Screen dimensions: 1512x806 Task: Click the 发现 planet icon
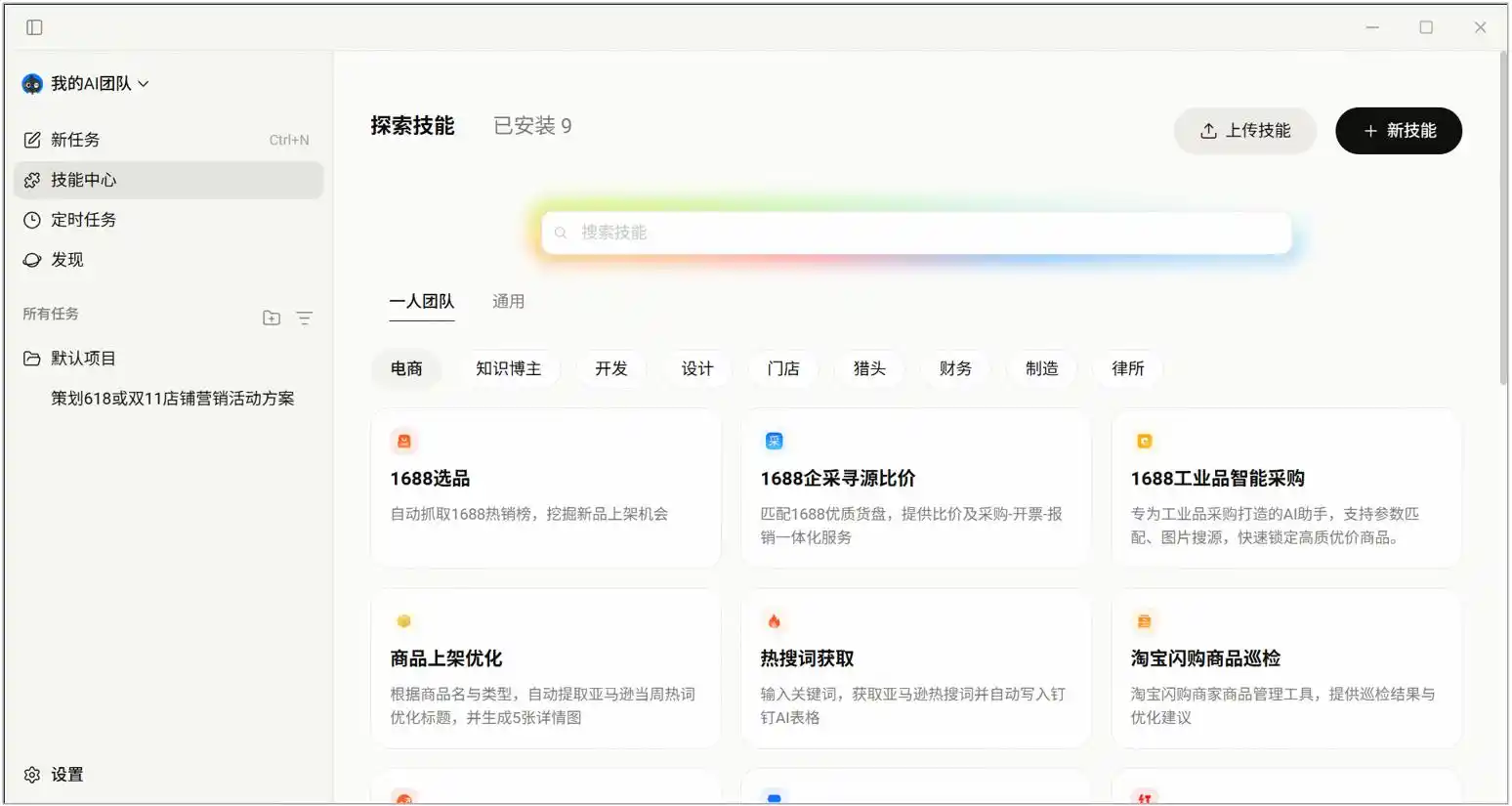32,260
